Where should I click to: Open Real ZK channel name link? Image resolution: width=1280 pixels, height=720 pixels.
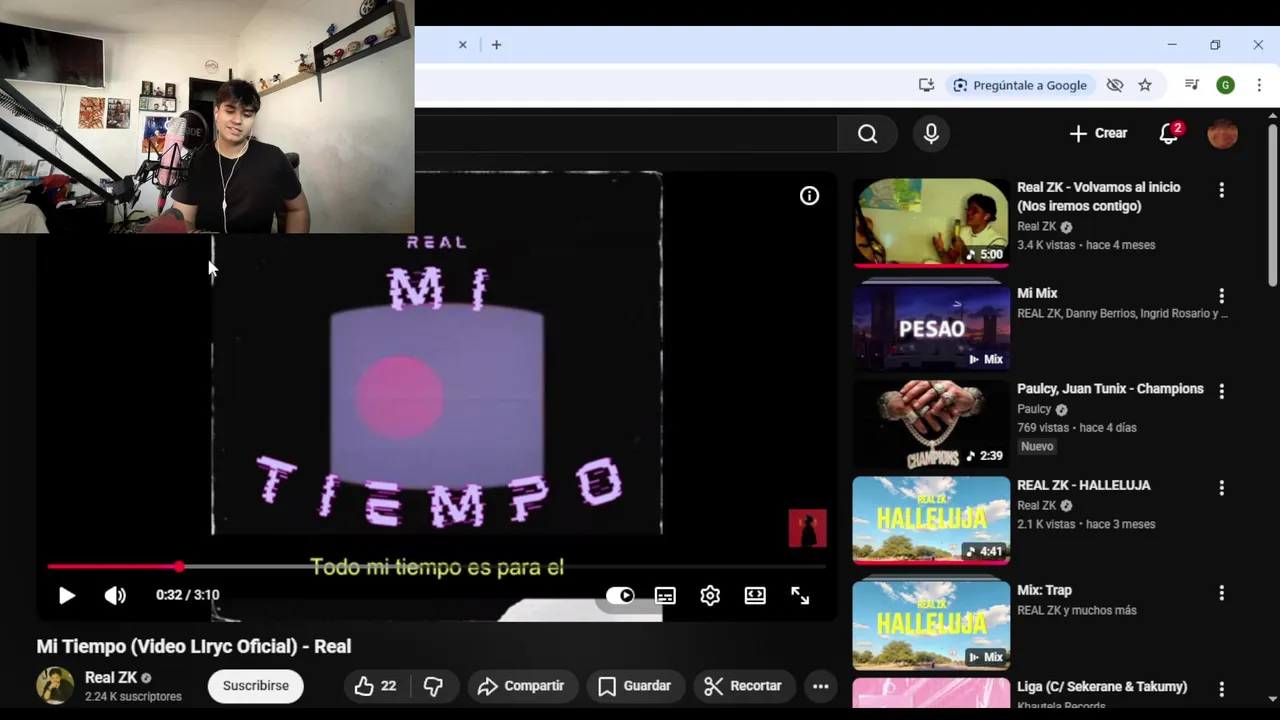[111, 678]
